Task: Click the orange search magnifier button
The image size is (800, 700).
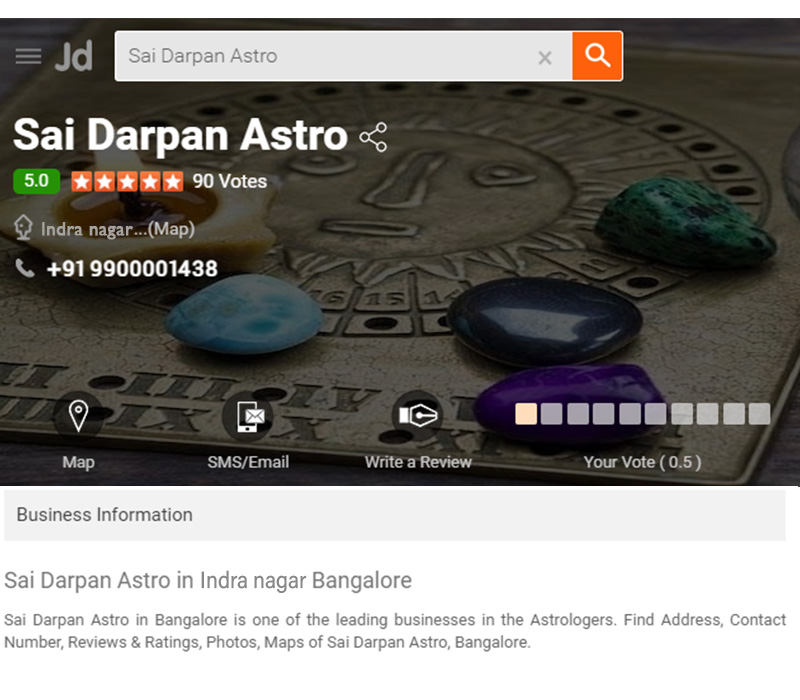Action: (597, 56)
